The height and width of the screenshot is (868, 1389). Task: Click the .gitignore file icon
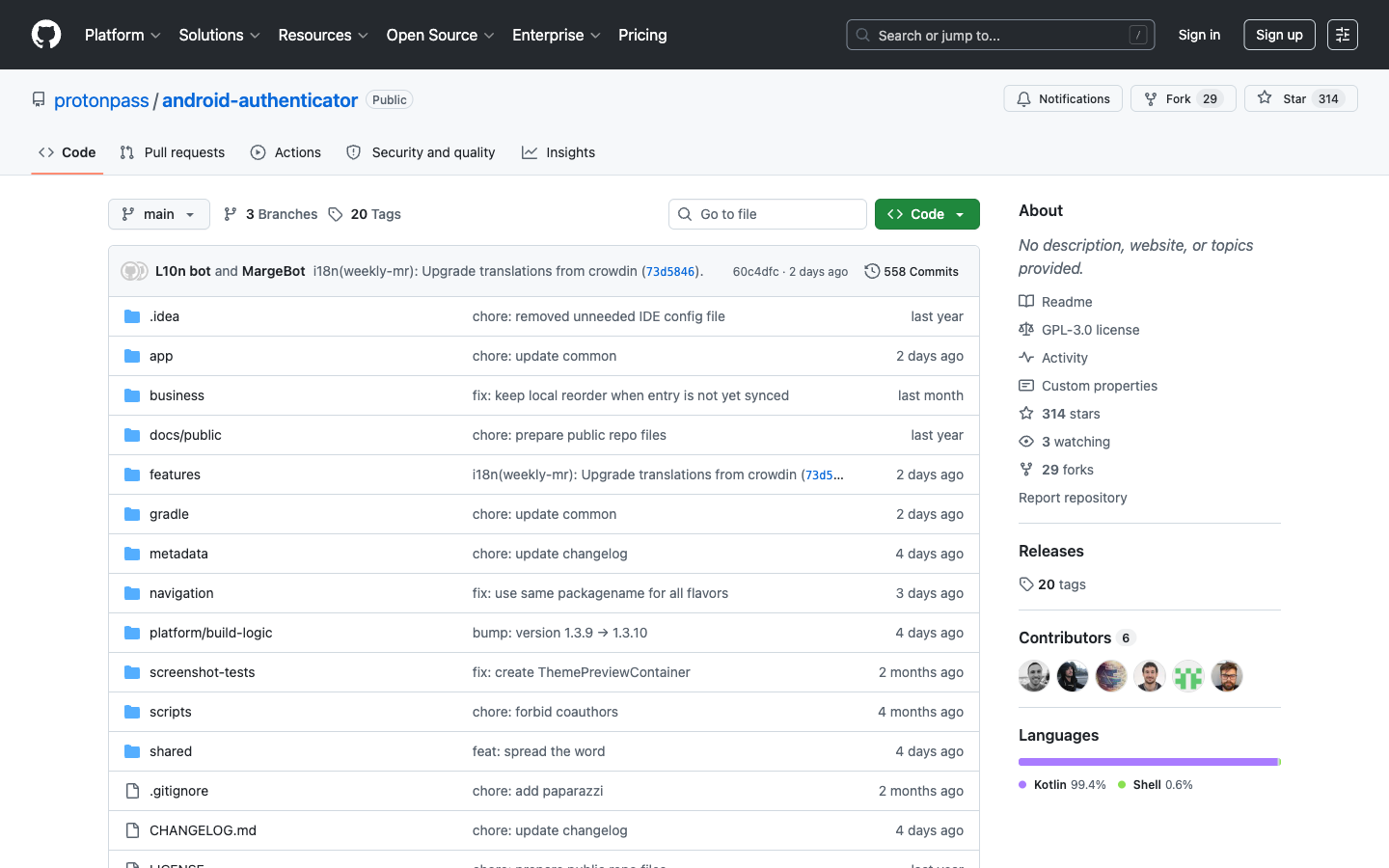pyautogui.click(x=132, y=791)
